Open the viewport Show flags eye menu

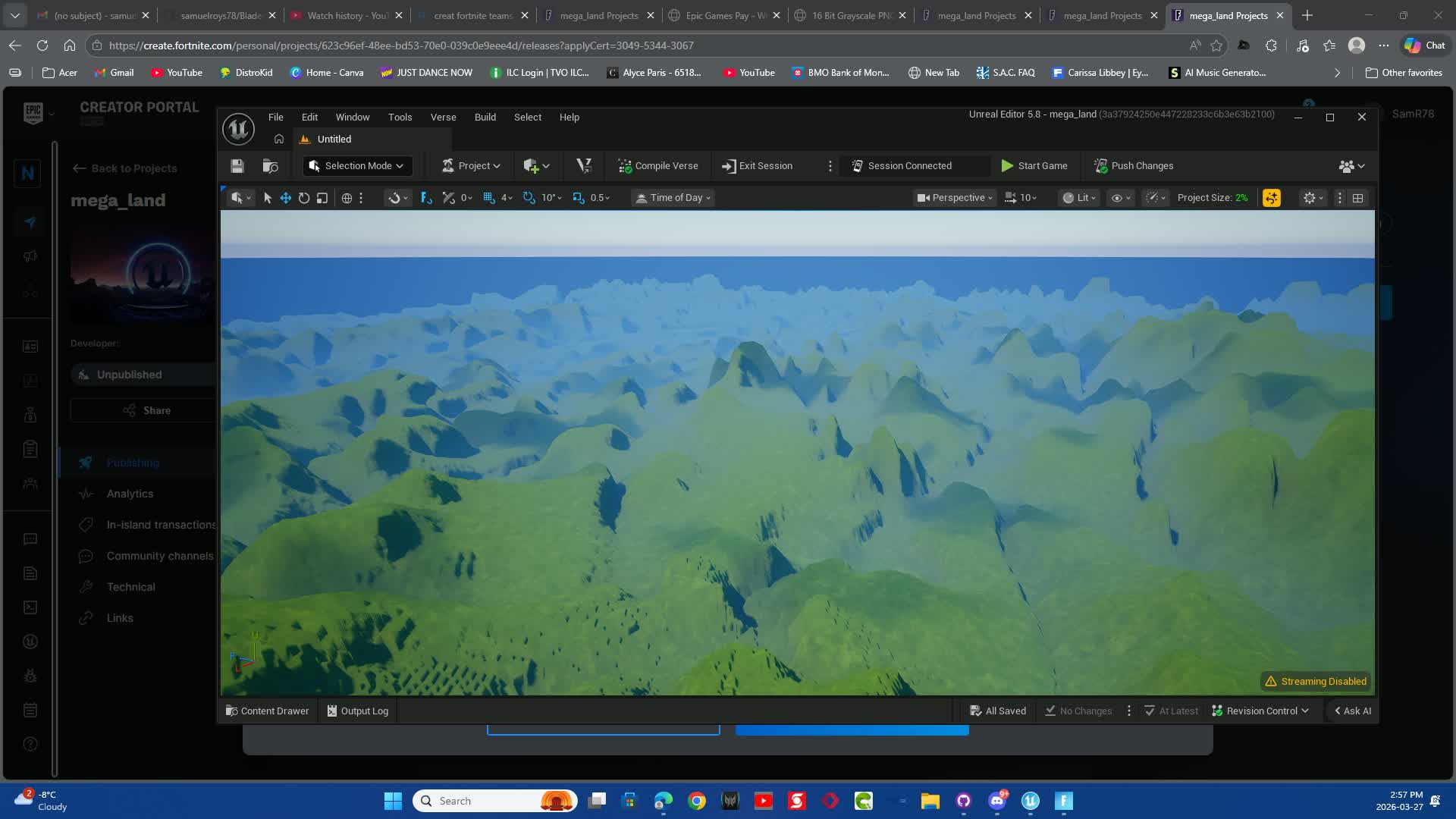[x=1120, y=198]
